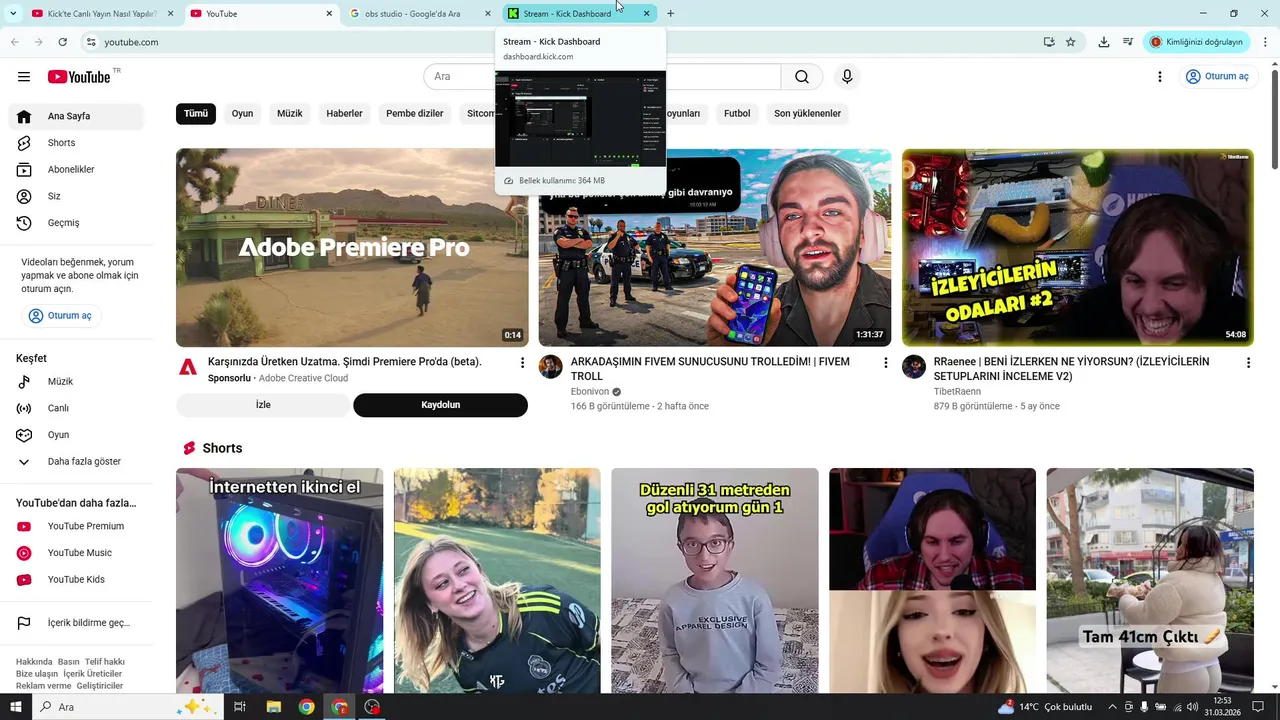The height and width of the screenshot is (720, 1280).
Task: Open the Ebonivon channel link
Action: point(590,392)
